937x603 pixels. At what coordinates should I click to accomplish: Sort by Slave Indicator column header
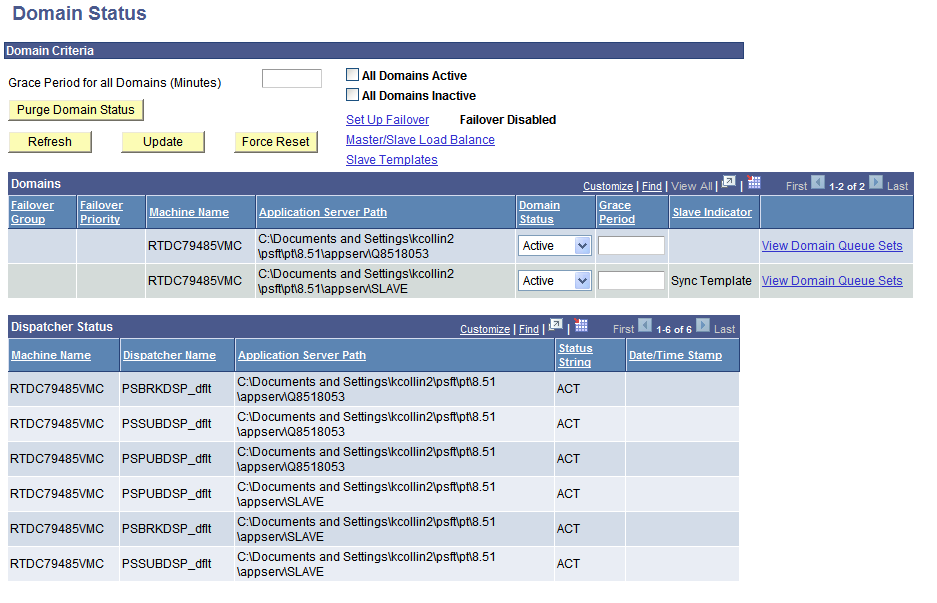pyautogui.click(x=712, y=212)
